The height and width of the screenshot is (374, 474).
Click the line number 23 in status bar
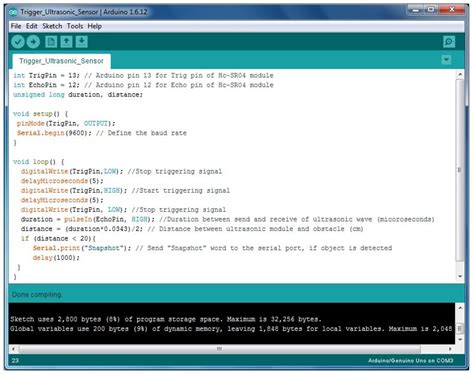click(x=15, y=361)
